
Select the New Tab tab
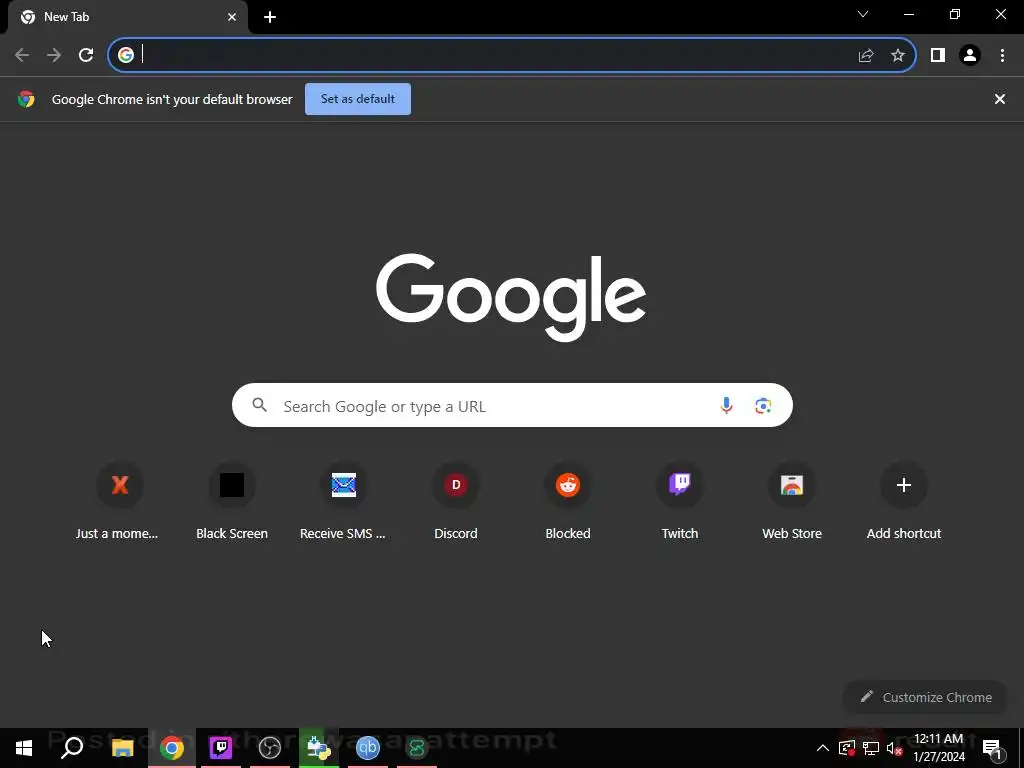coord(127,17)
